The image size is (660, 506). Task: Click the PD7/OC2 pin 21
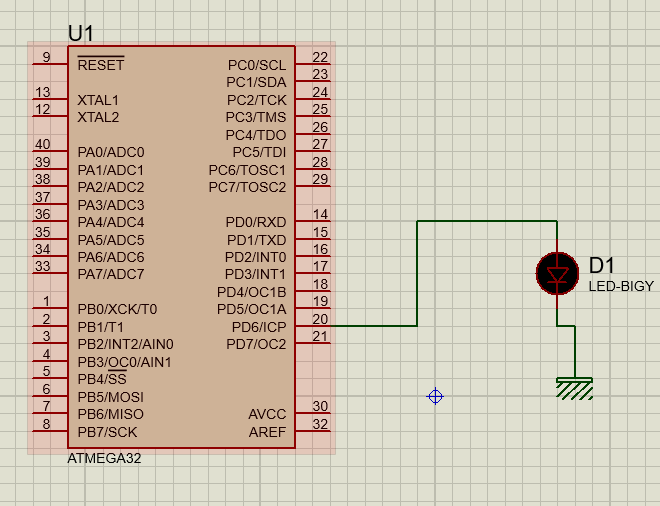[x=314, y=343]
